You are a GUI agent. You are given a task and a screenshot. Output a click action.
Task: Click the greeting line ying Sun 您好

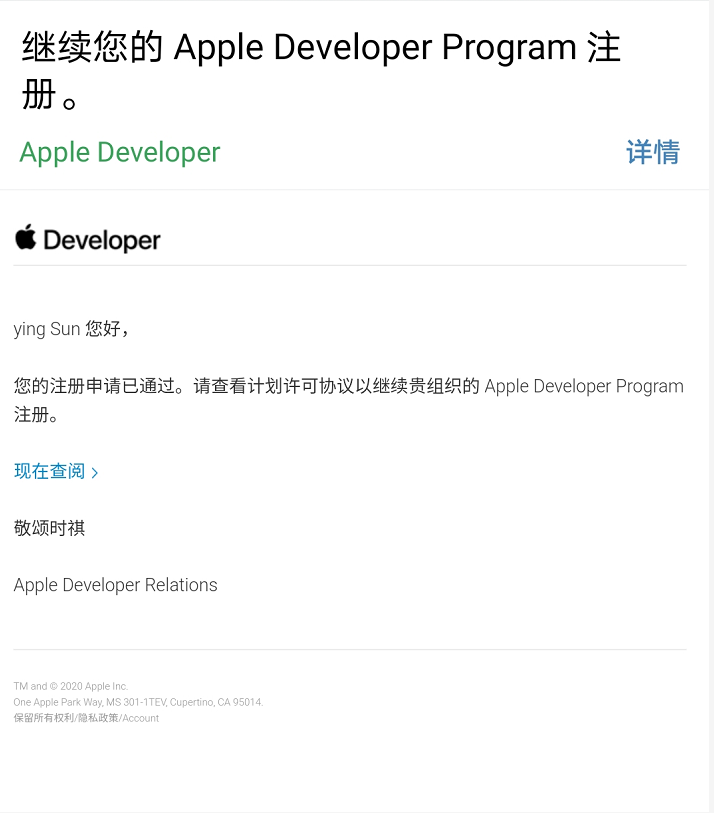tap(71, 329)
